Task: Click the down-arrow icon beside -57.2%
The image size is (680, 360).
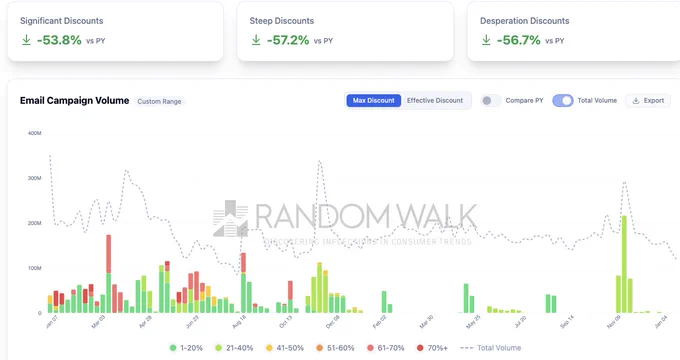Action: (256, 40)
